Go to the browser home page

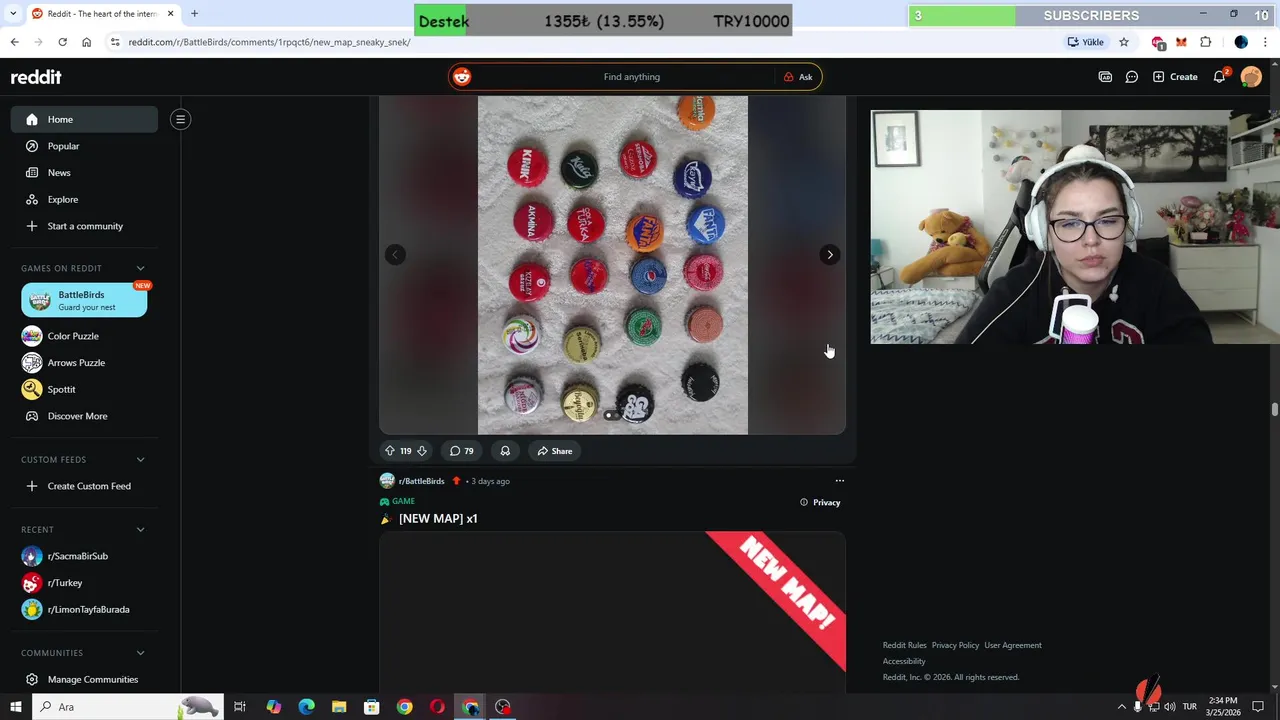point(86,42)
